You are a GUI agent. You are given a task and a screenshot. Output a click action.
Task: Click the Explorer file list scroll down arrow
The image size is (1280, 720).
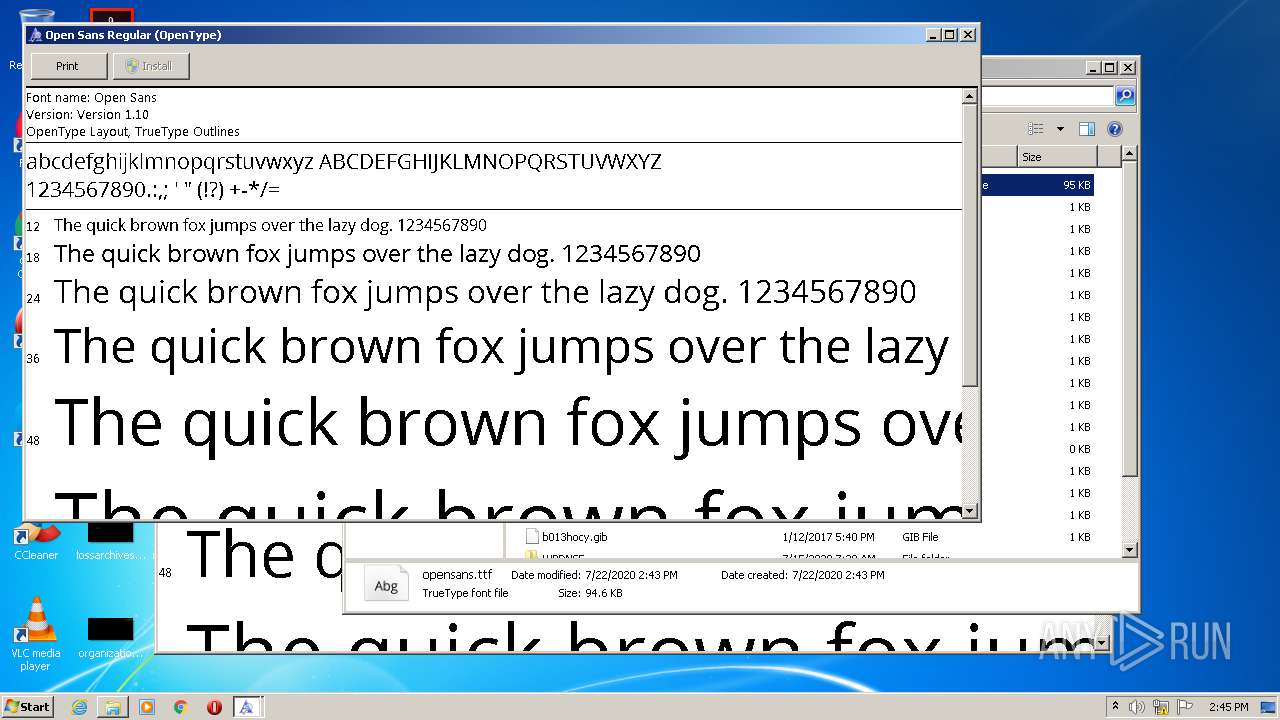(1129, 550)
